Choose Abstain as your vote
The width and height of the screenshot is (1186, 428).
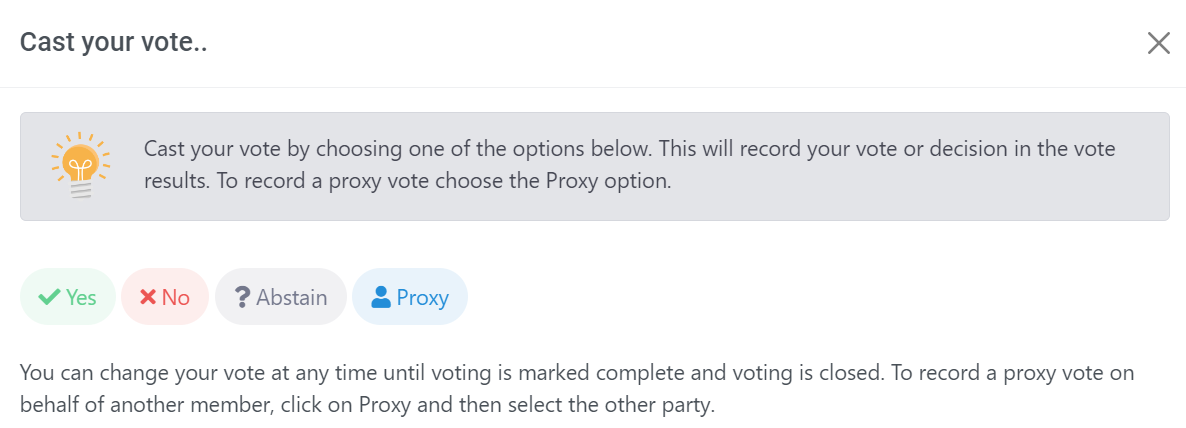(281, 297)
